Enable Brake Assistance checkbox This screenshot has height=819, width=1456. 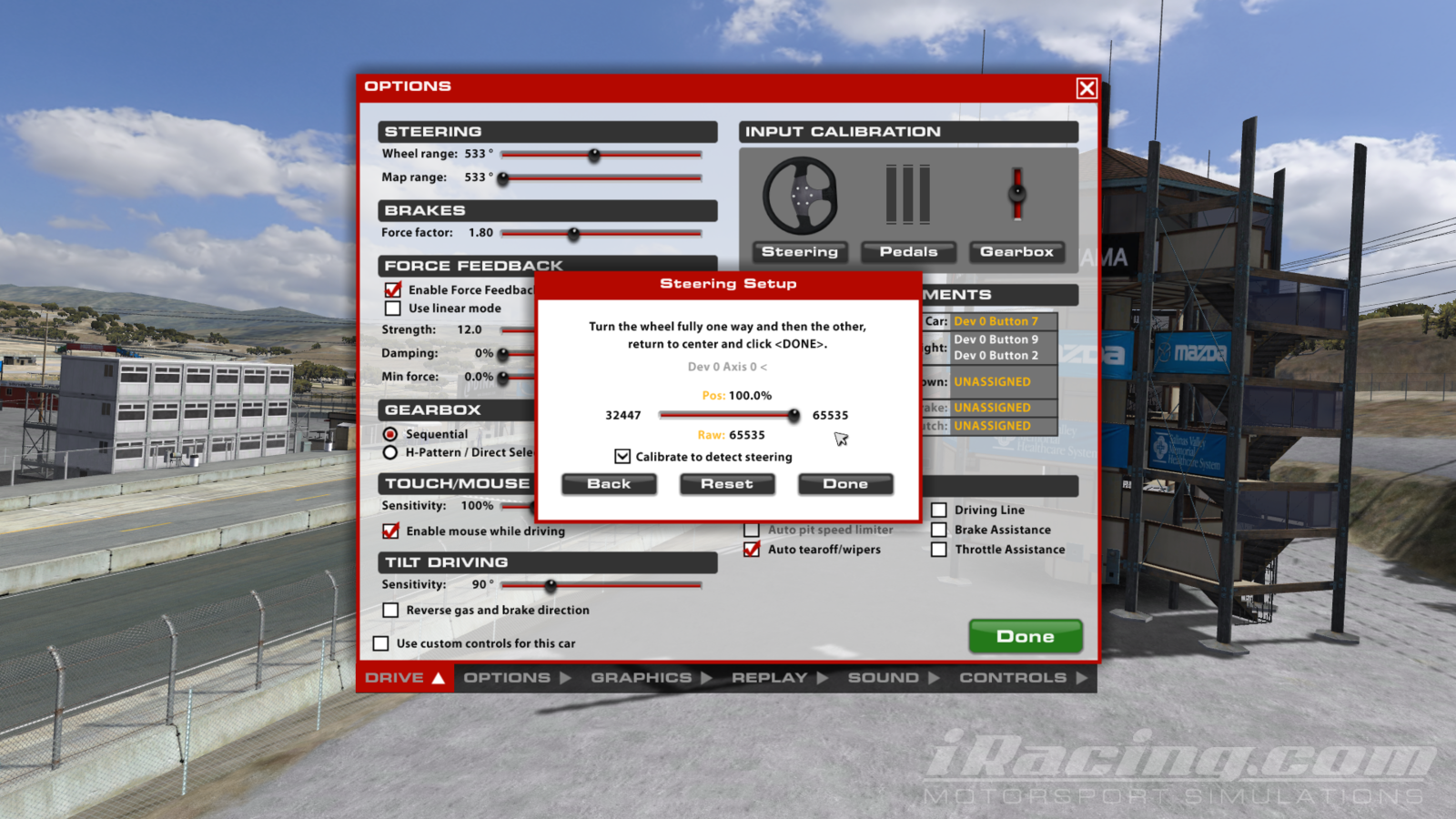point(939,530)
